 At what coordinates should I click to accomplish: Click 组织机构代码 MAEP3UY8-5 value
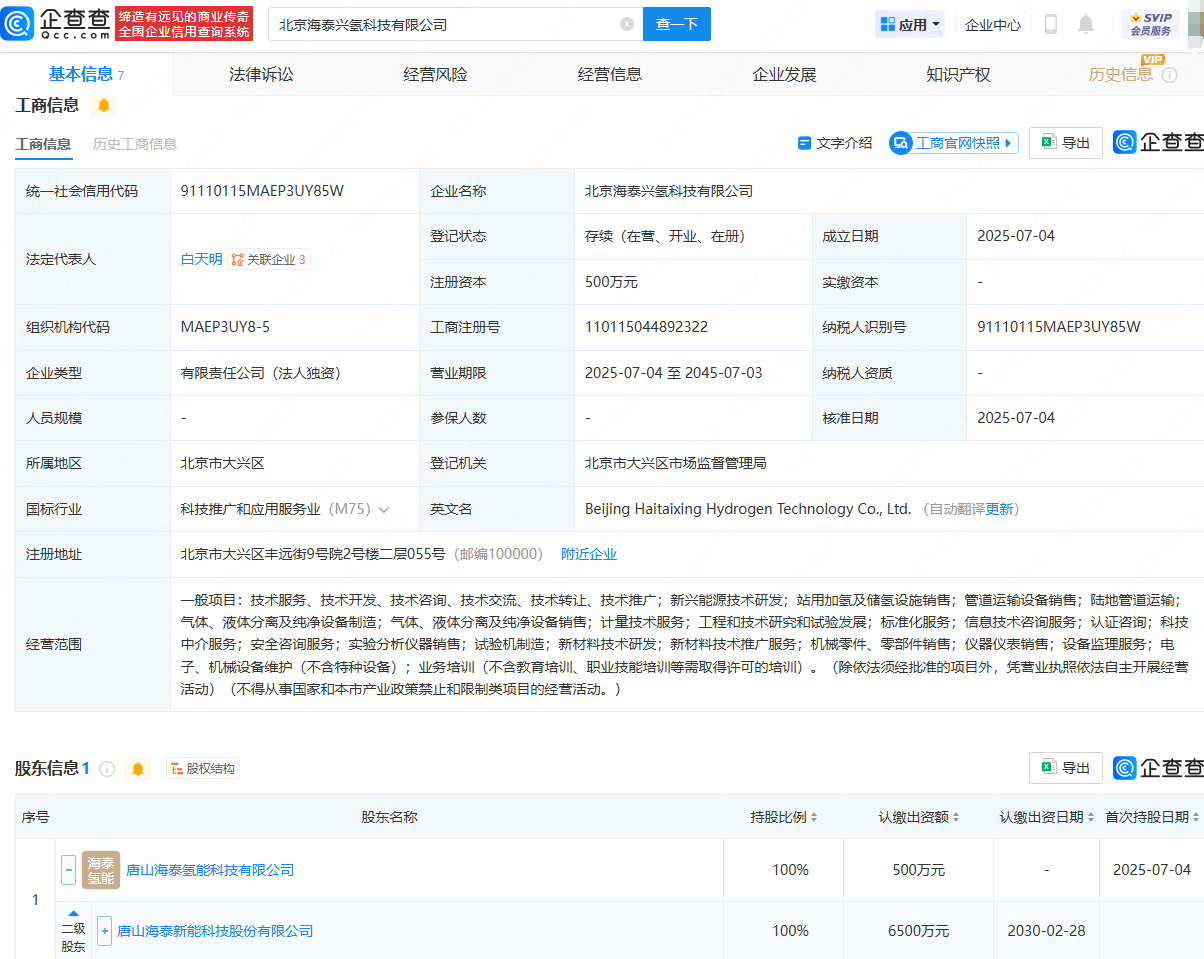tap(225, 328)
